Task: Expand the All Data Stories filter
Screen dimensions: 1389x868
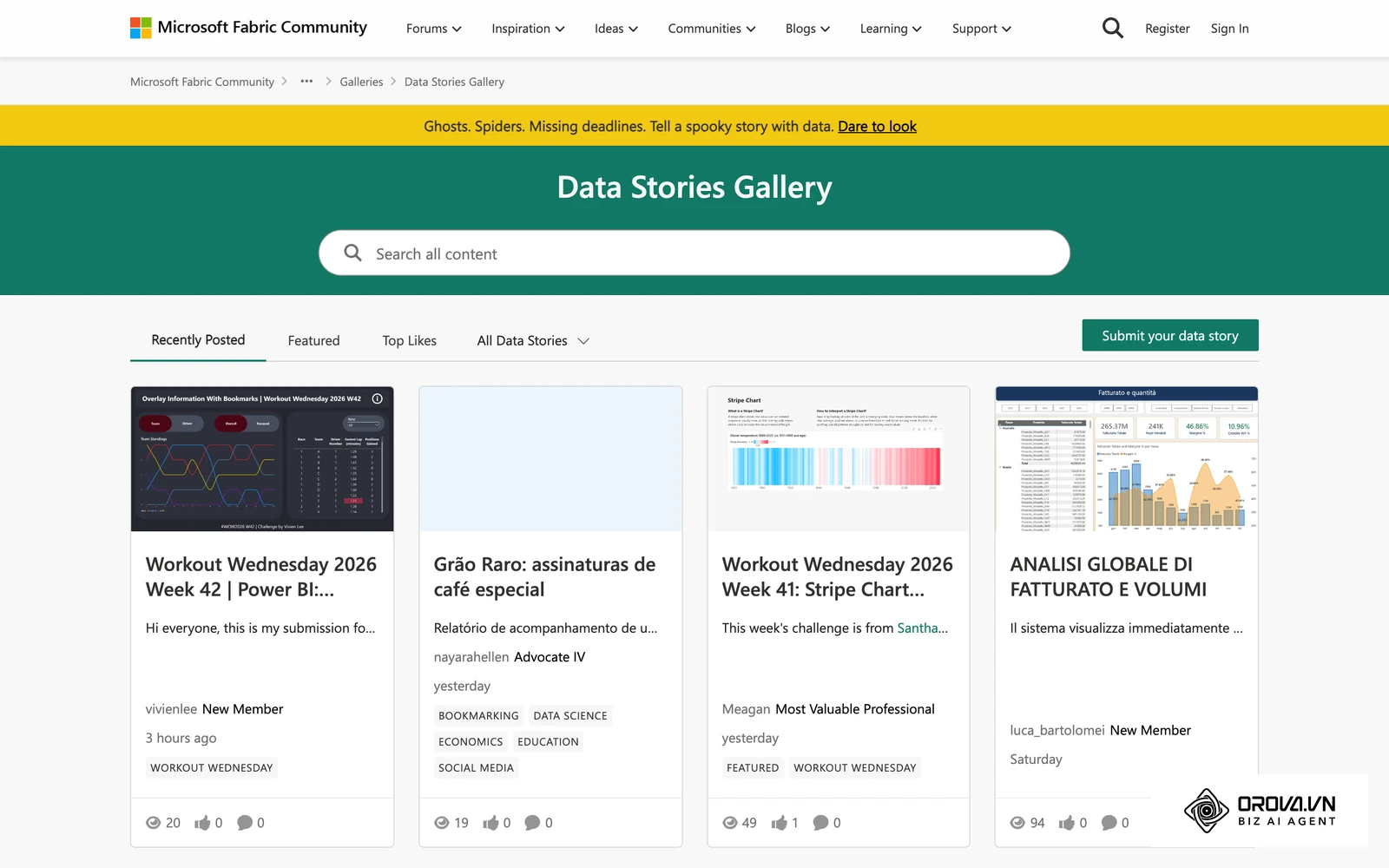Action: point(533,341)
